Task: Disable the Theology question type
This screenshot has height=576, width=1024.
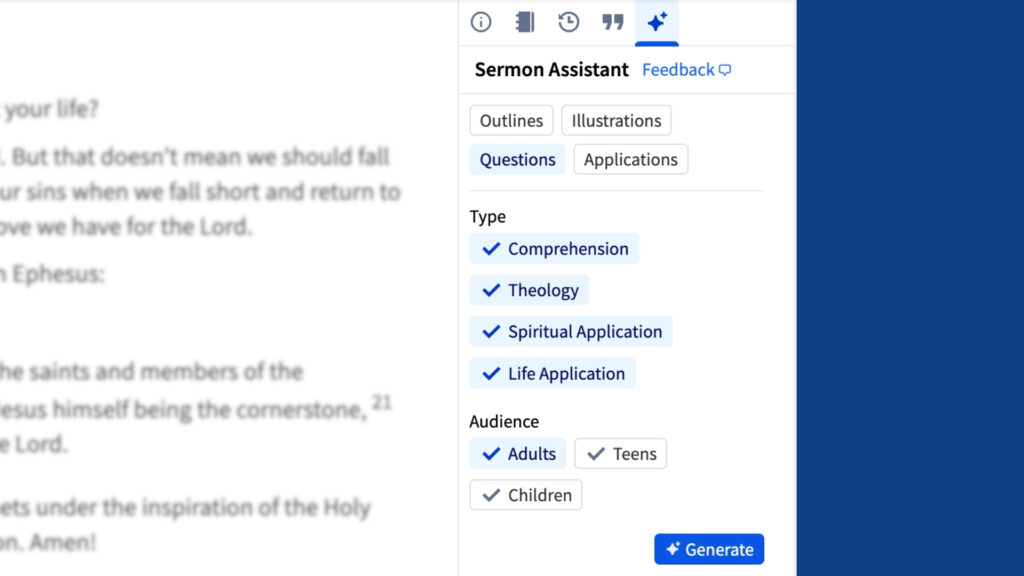Action: [x=529, y=290]
